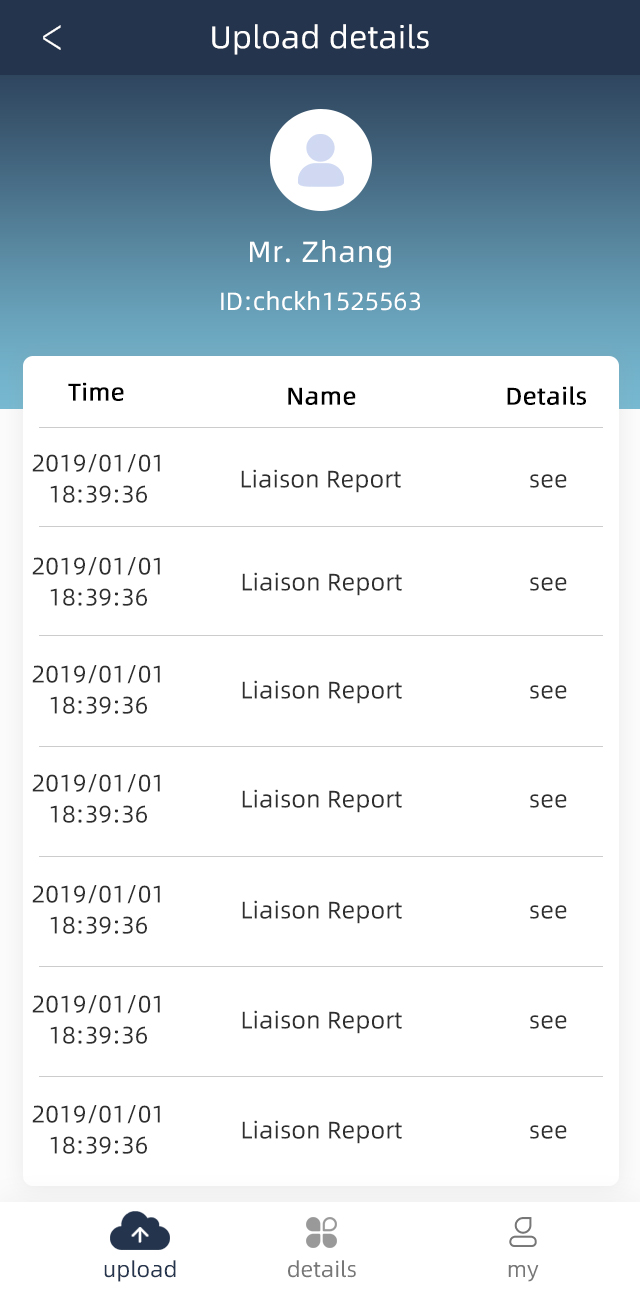This screenshot has height=1293, width=640.
Task: Click the Details column header
Action: tap(546, 396)
